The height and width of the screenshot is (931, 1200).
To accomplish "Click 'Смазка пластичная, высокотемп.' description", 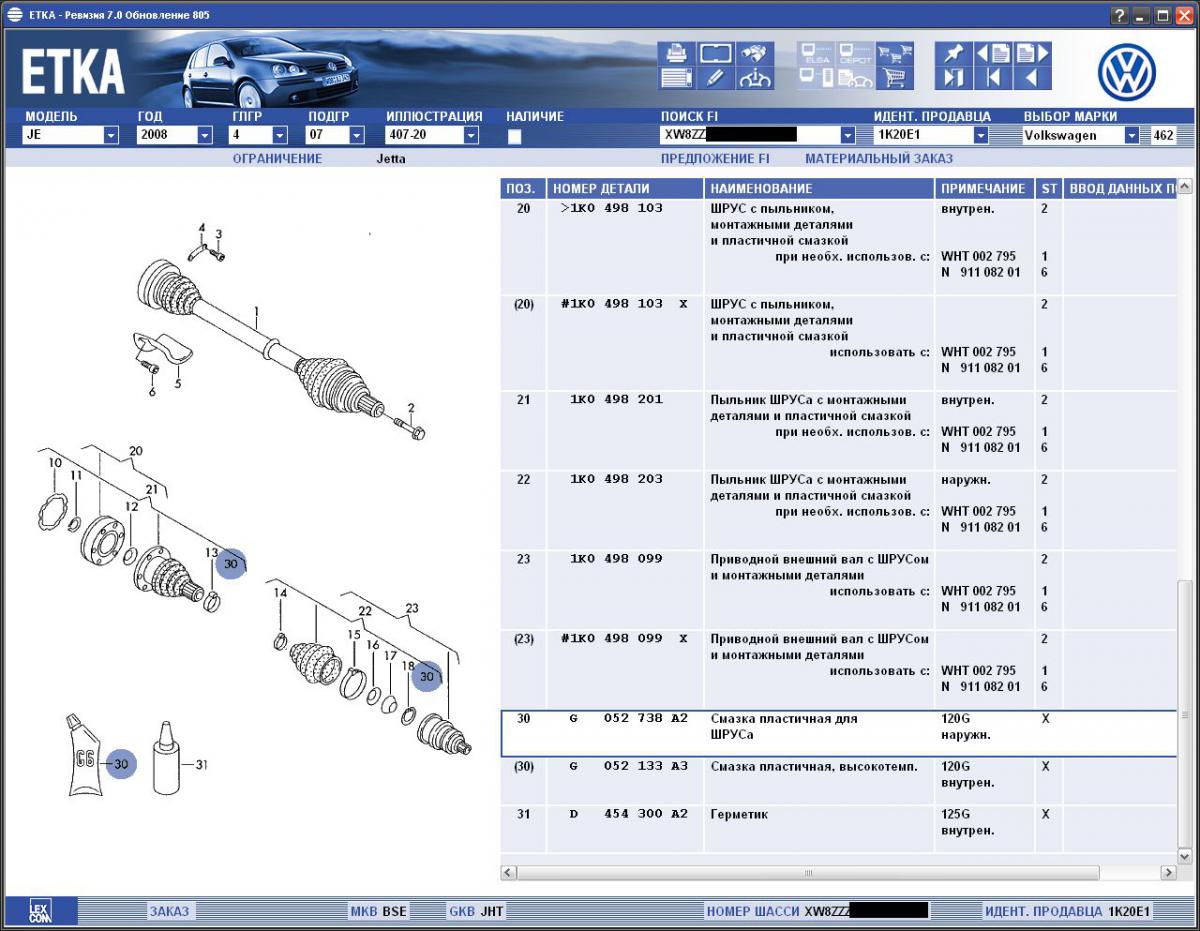I will 814,766.
